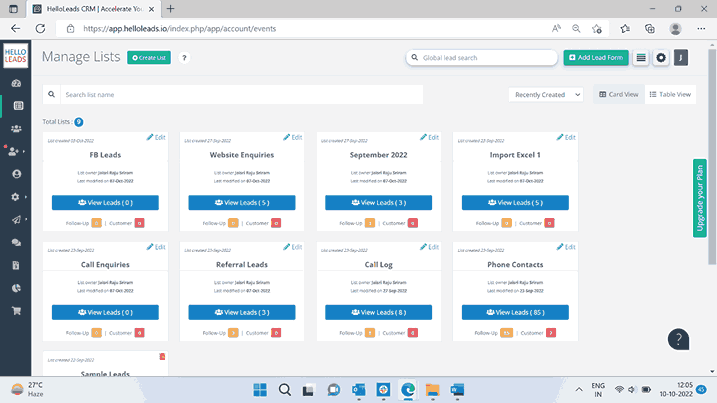The image size is (717, 403).
Task: Click the settings gear icon beside the user avatar
Action: [x=661, y=58]
